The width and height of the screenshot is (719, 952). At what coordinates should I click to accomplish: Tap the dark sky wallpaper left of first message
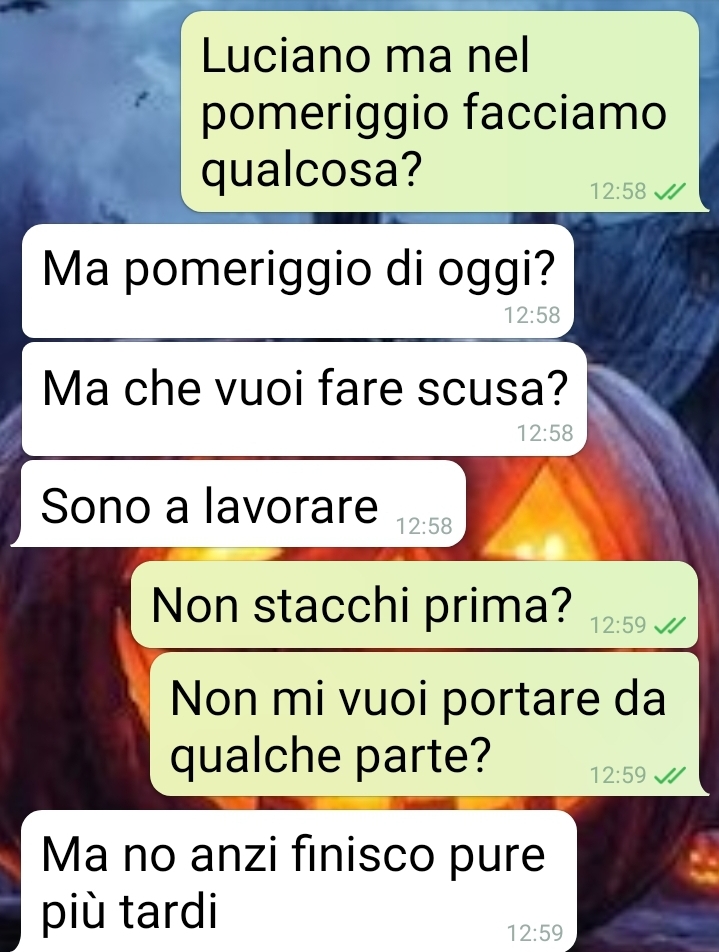[x=91, y=109]
